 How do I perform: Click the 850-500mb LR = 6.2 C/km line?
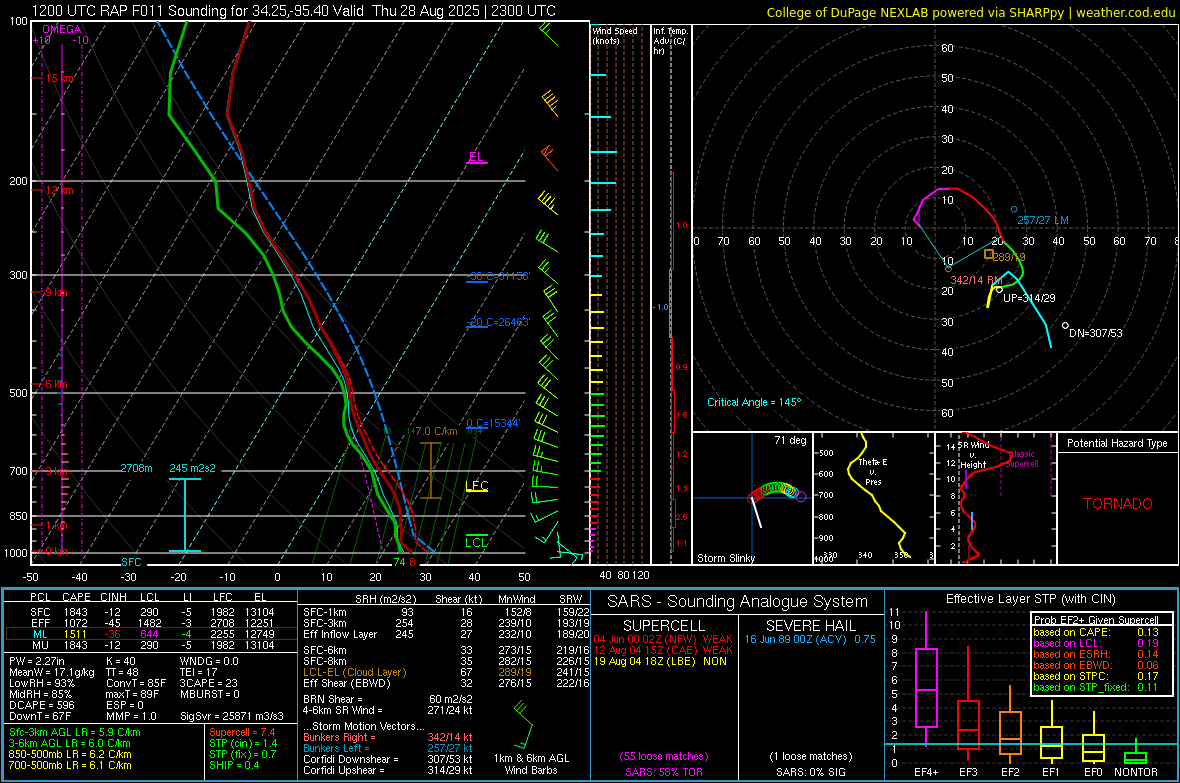tap(70, 754)
